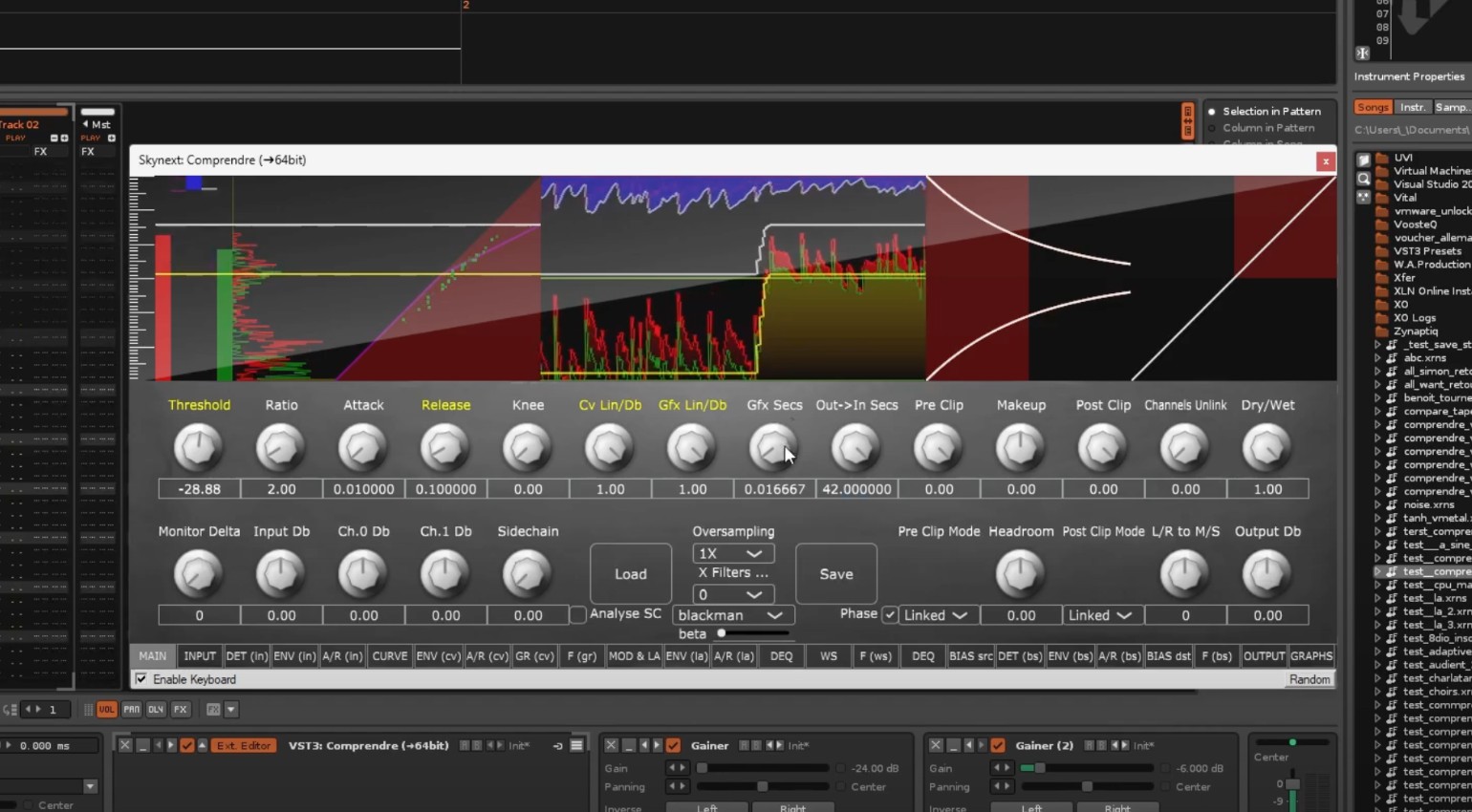The height and width of the screenshot is (812, 1472).
Task: Open the Ext. Editor for Comprendre
Action: 243,745
